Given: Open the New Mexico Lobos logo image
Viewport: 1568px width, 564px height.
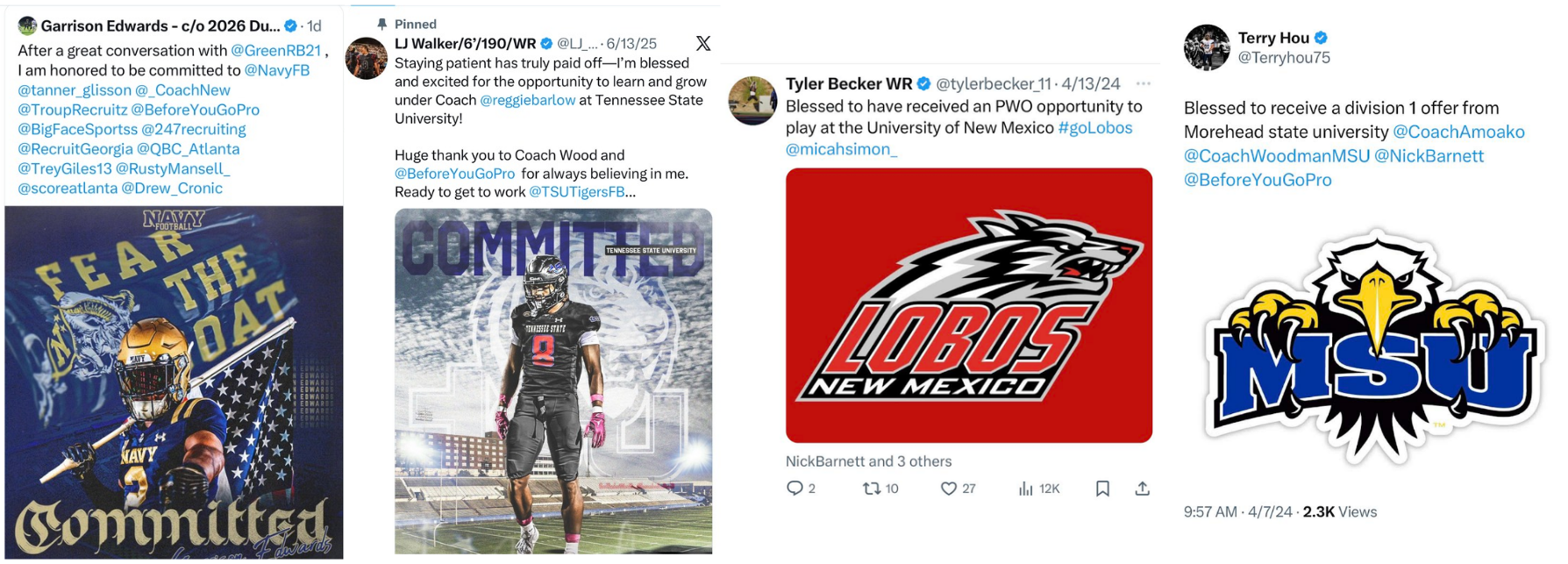Looking at the screenshot, I should (968, 305).
